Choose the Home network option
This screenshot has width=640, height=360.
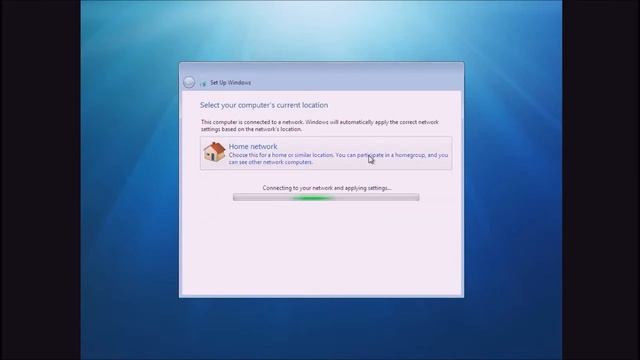326,153
